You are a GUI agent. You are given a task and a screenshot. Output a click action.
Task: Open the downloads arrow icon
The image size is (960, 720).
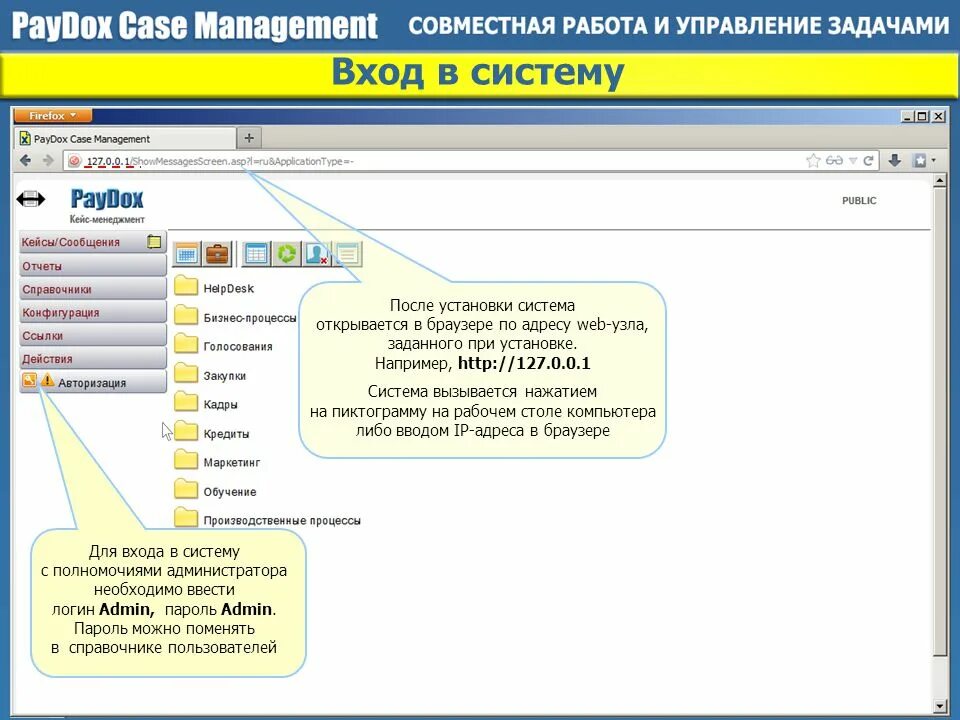click(894, 160)
